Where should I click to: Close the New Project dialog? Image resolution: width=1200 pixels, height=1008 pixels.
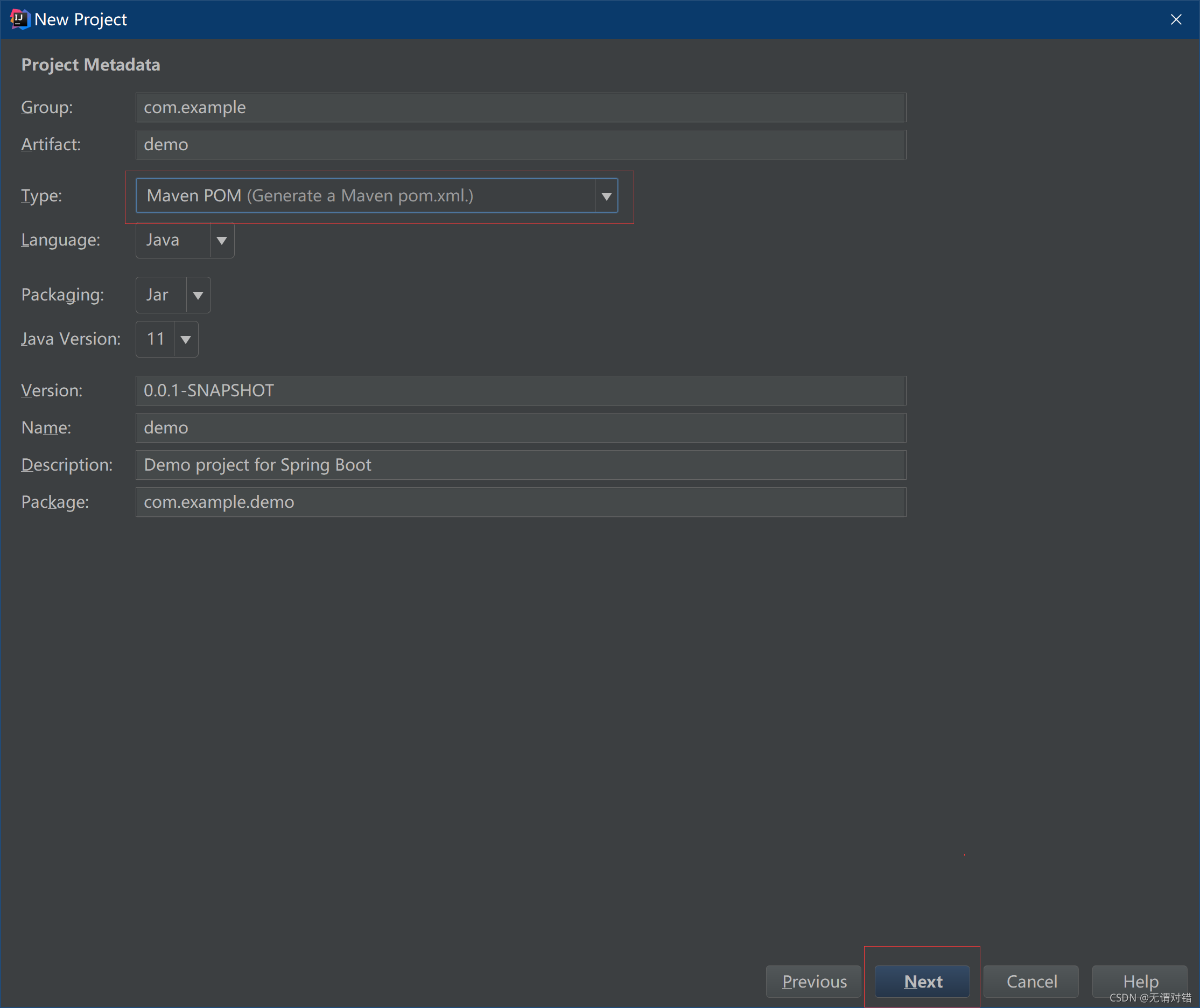[x=1176, y=19]
